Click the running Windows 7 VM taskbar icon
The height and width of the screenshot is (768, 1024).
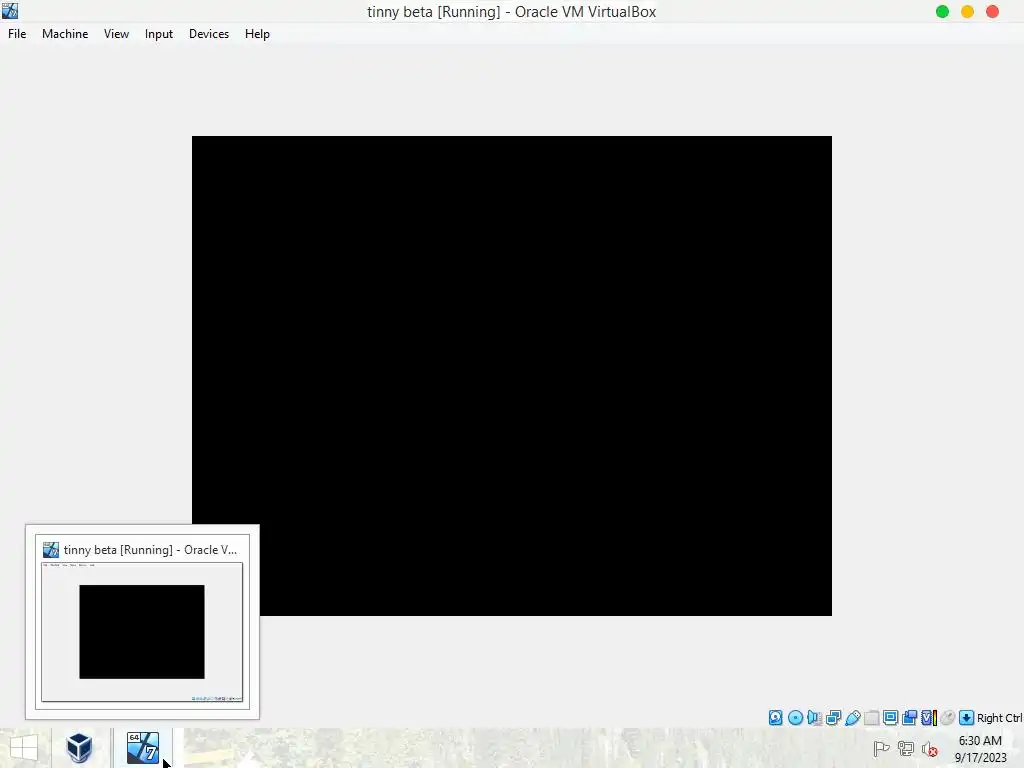142,748
